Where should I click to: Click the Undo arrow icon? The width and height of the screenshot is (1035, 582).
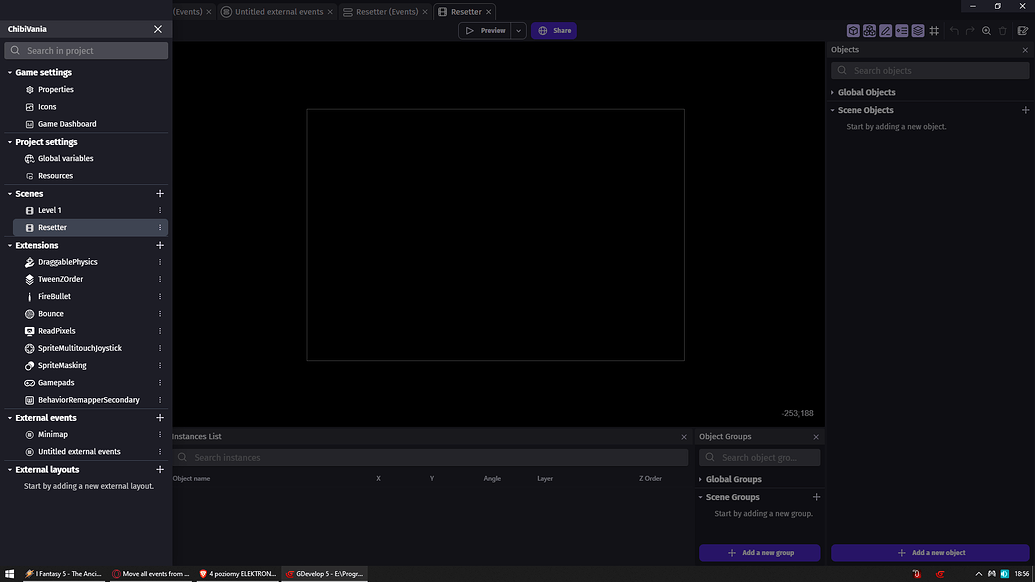click(x=954, y=30)
